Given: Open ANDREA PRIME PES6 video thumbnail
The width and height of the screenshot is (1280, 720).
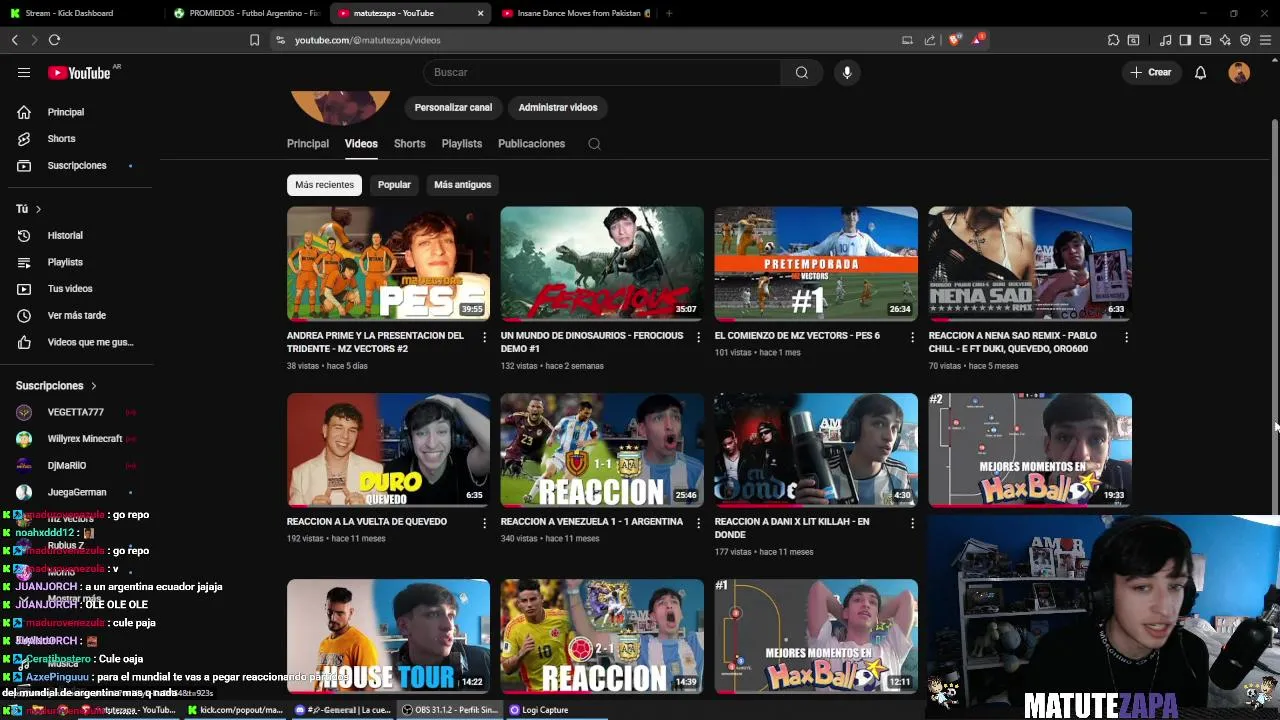Looking at the screenshot, I should (x=388, y=264).
